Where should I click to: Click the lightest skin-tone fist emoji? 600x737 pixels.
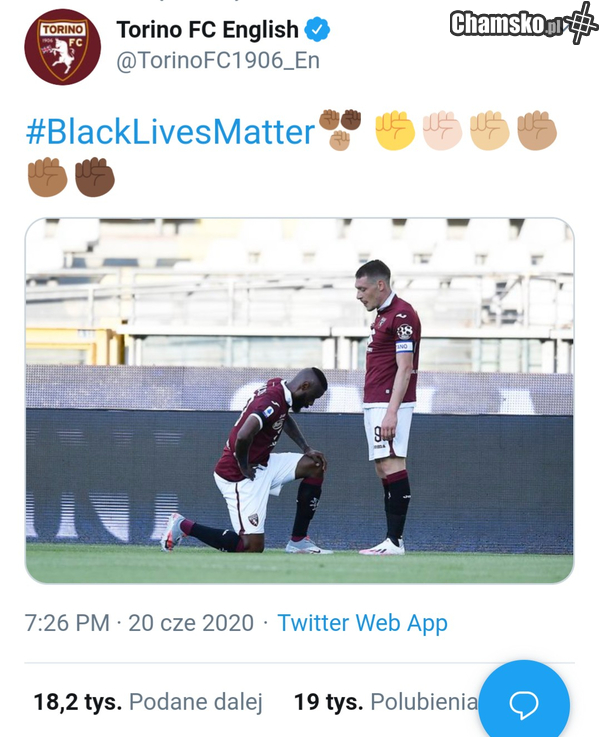coord(442,131)
